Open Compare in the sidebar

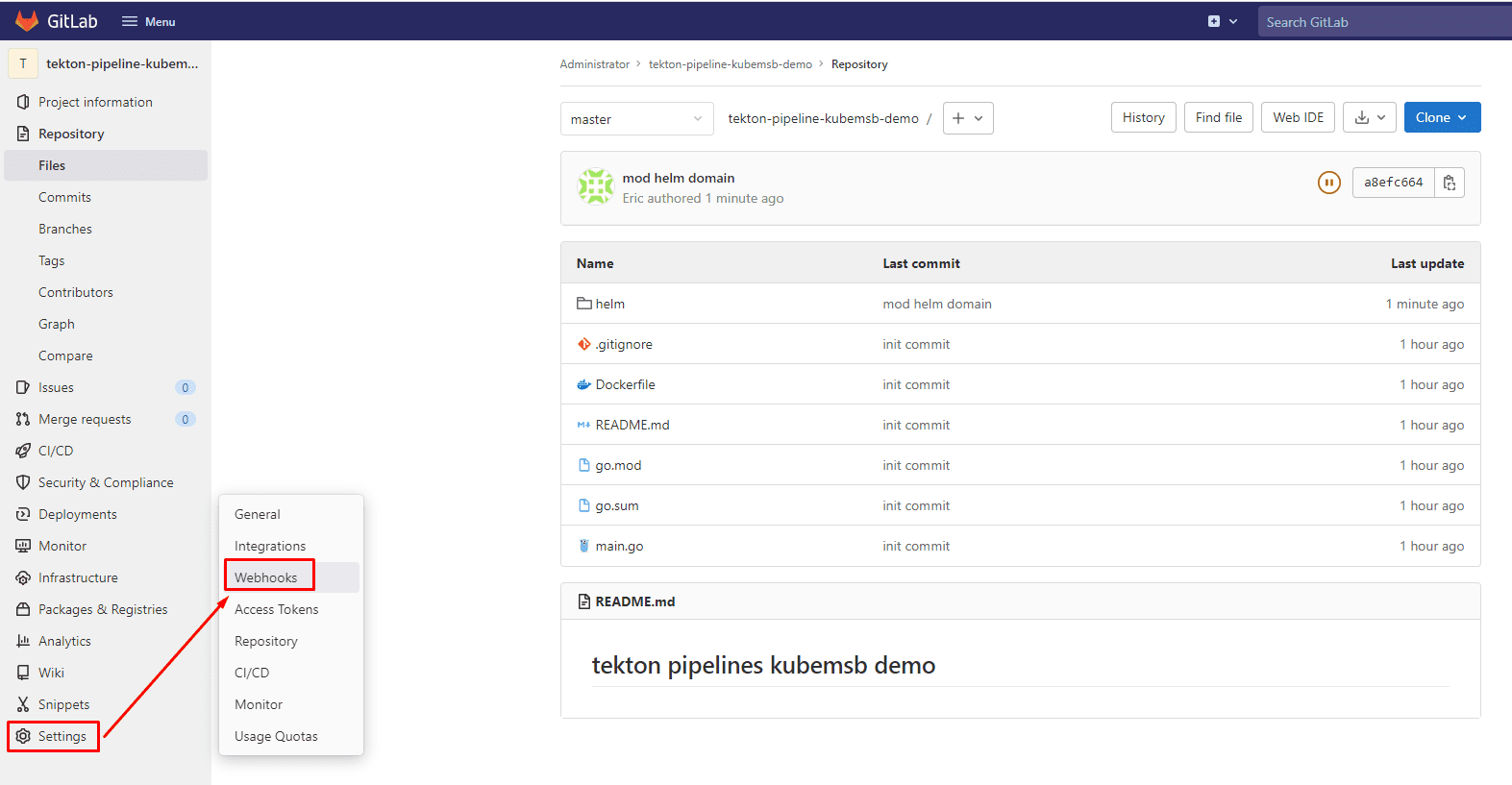tap(65, 356)
